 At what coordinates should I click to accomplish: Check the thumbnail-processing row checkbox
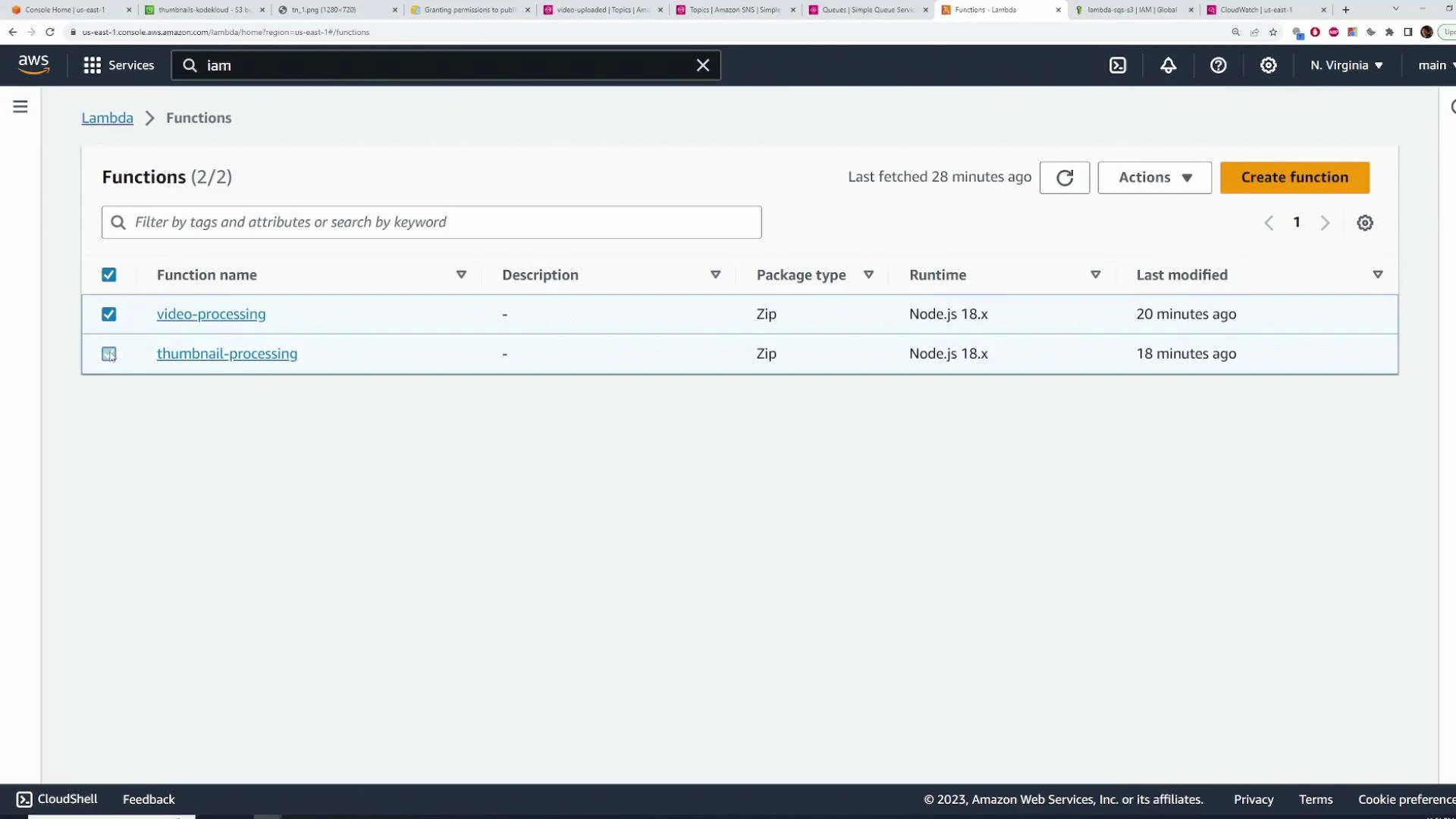(109, 353)
